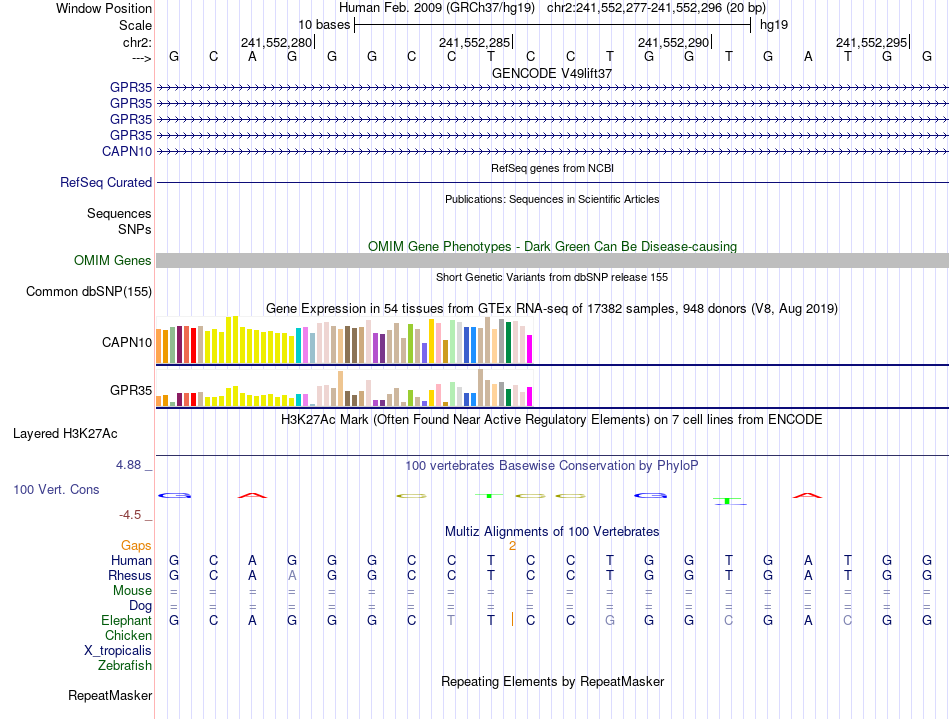Click the Layered H3K27Ac track label

(65, 434)
